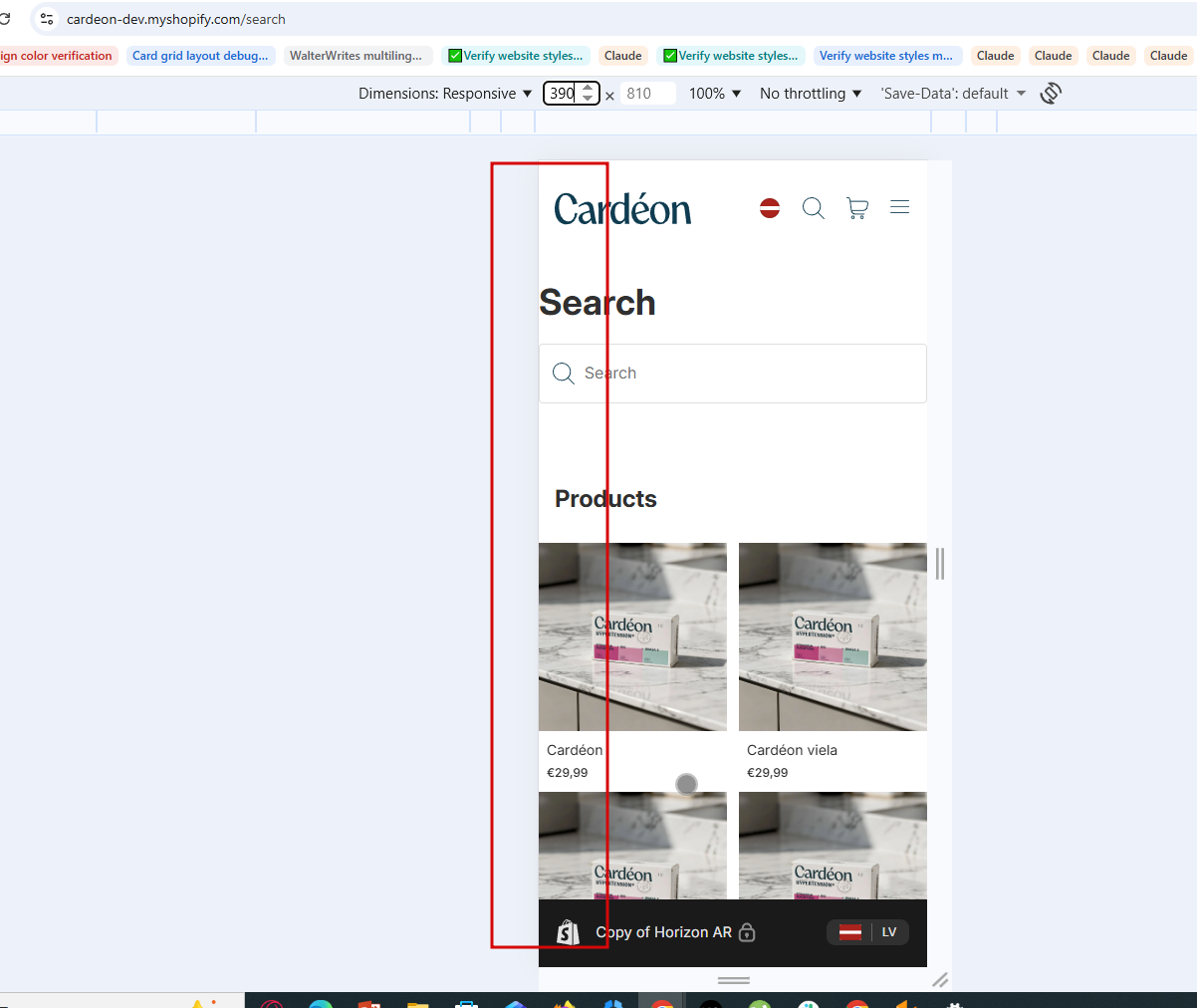Viewport: 1197px width, 1008px height.
Task: Open search via header magnifier icon
Action: tap(814, 208)
